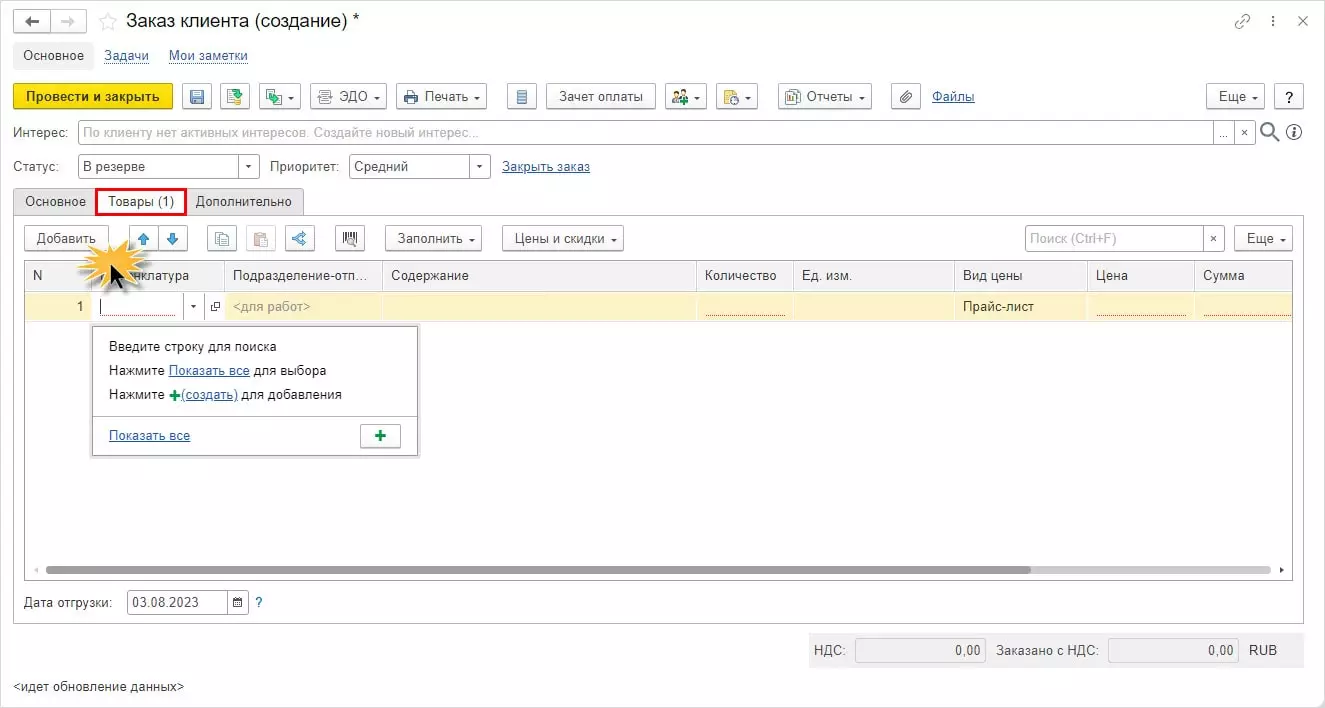Open the Заполнить dropdown
Screen dimensions: 1325x708
[x=433, y=239]
